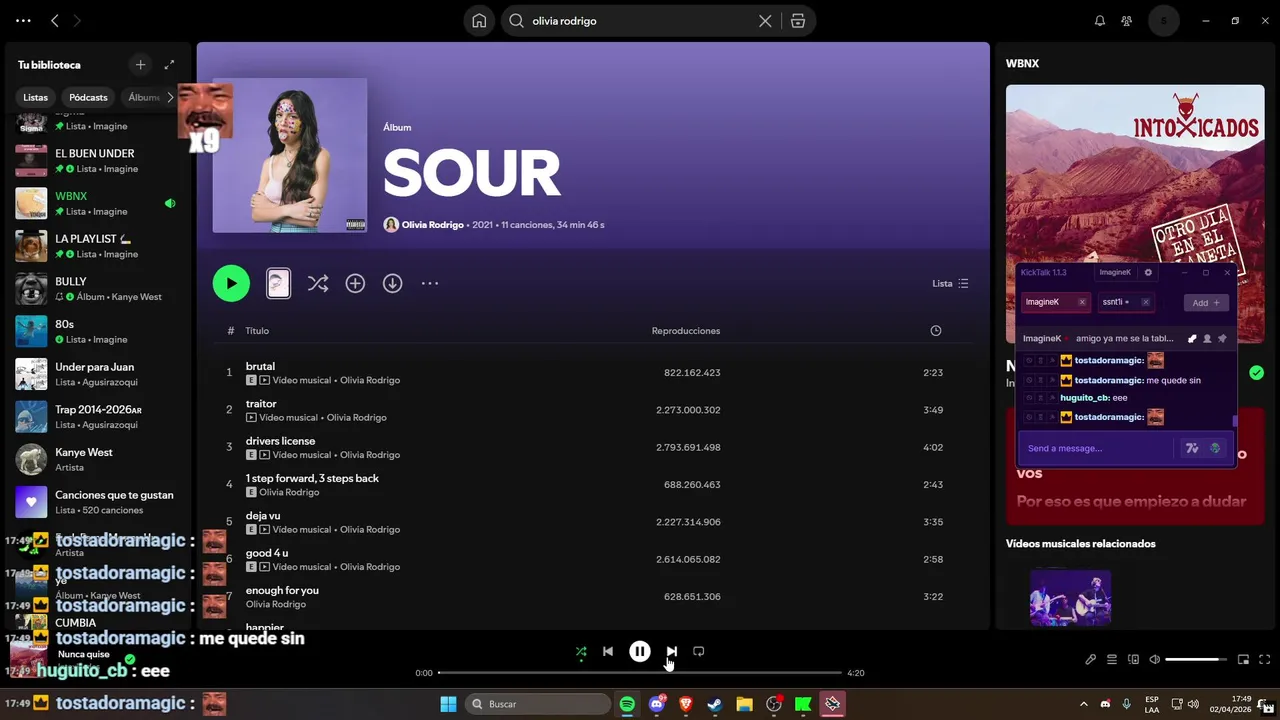Download the SOUR album

click(x=392, y=284)
